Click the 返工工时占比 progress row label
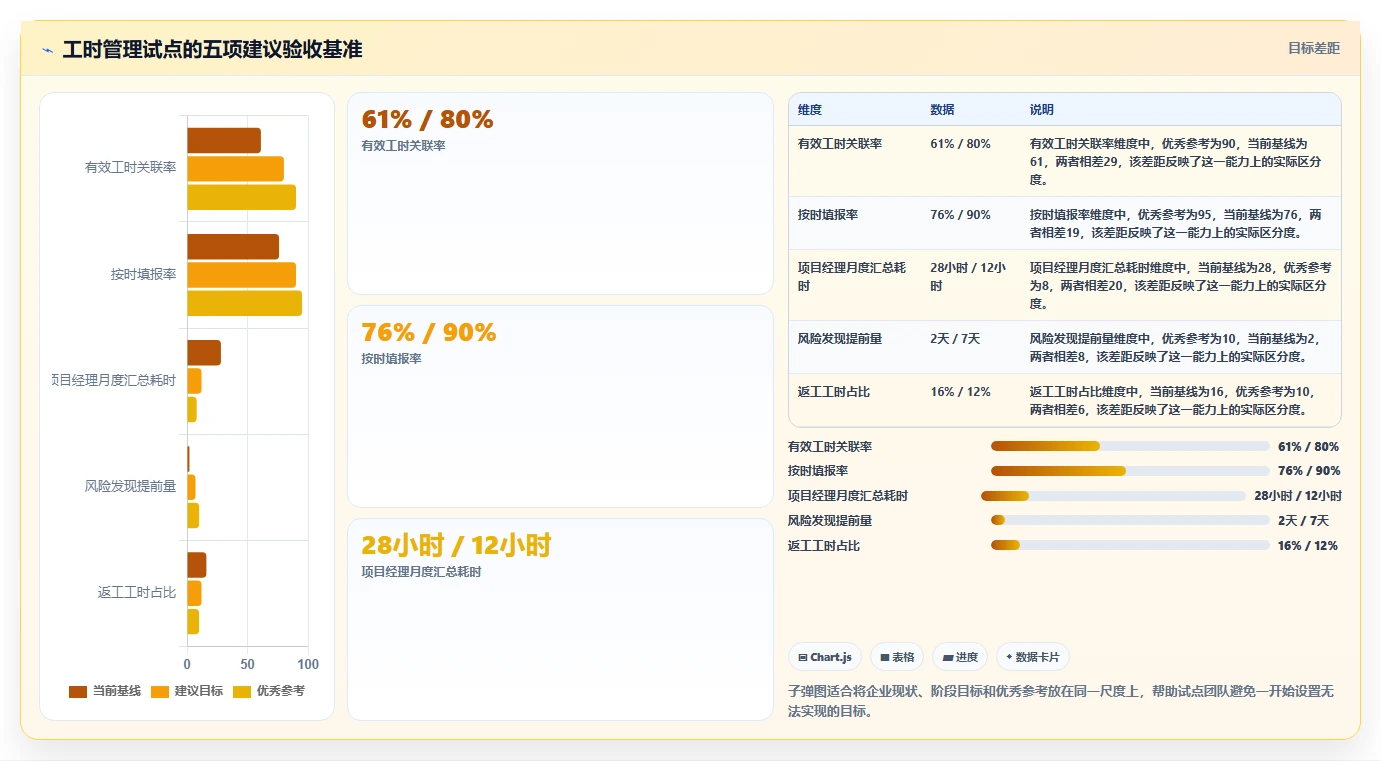This screenshot has width=1381, height=761. (x=824, y=545)
